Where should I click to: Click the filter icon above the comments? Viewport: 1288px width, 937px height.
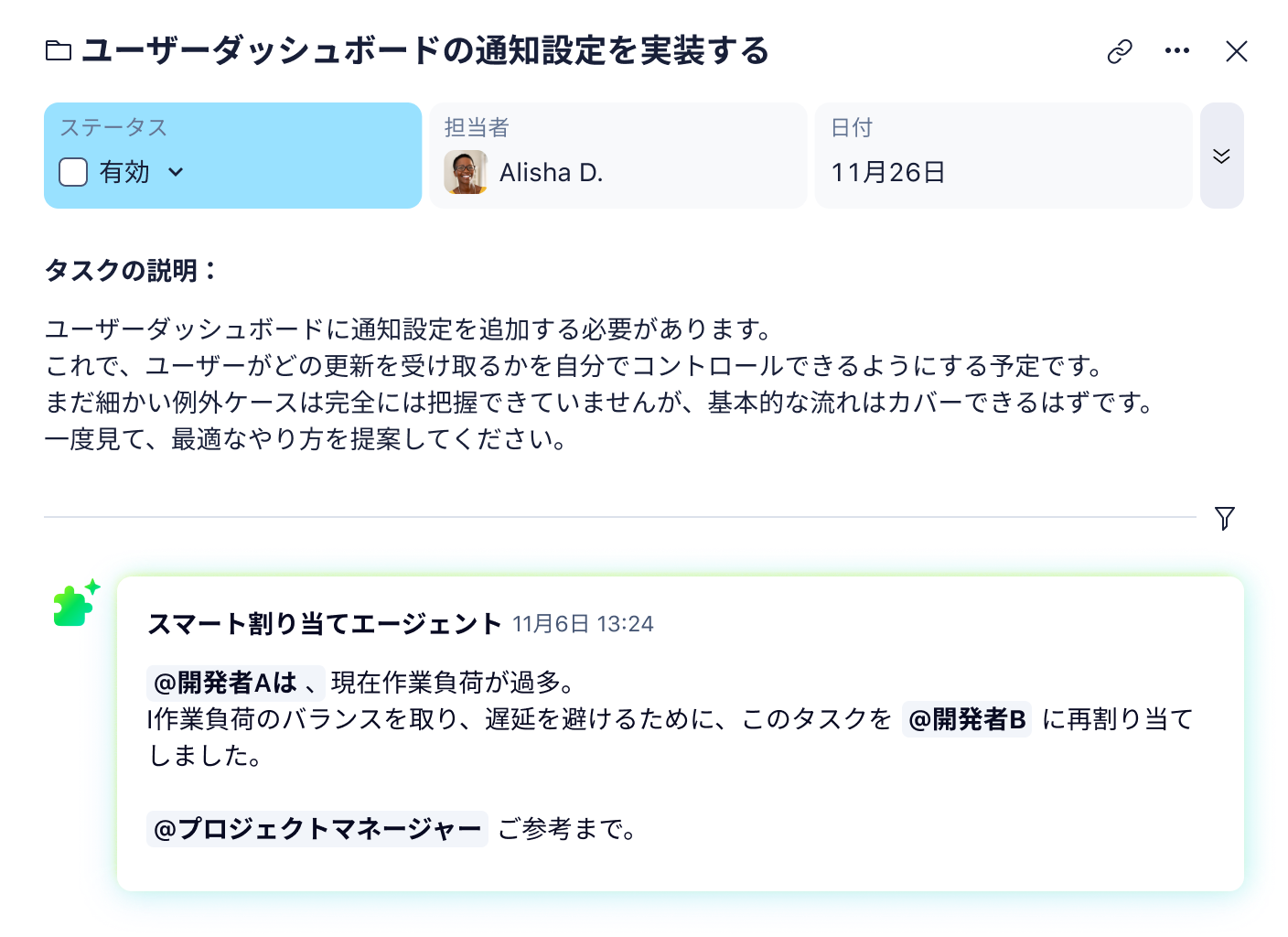pos(1225,519)
